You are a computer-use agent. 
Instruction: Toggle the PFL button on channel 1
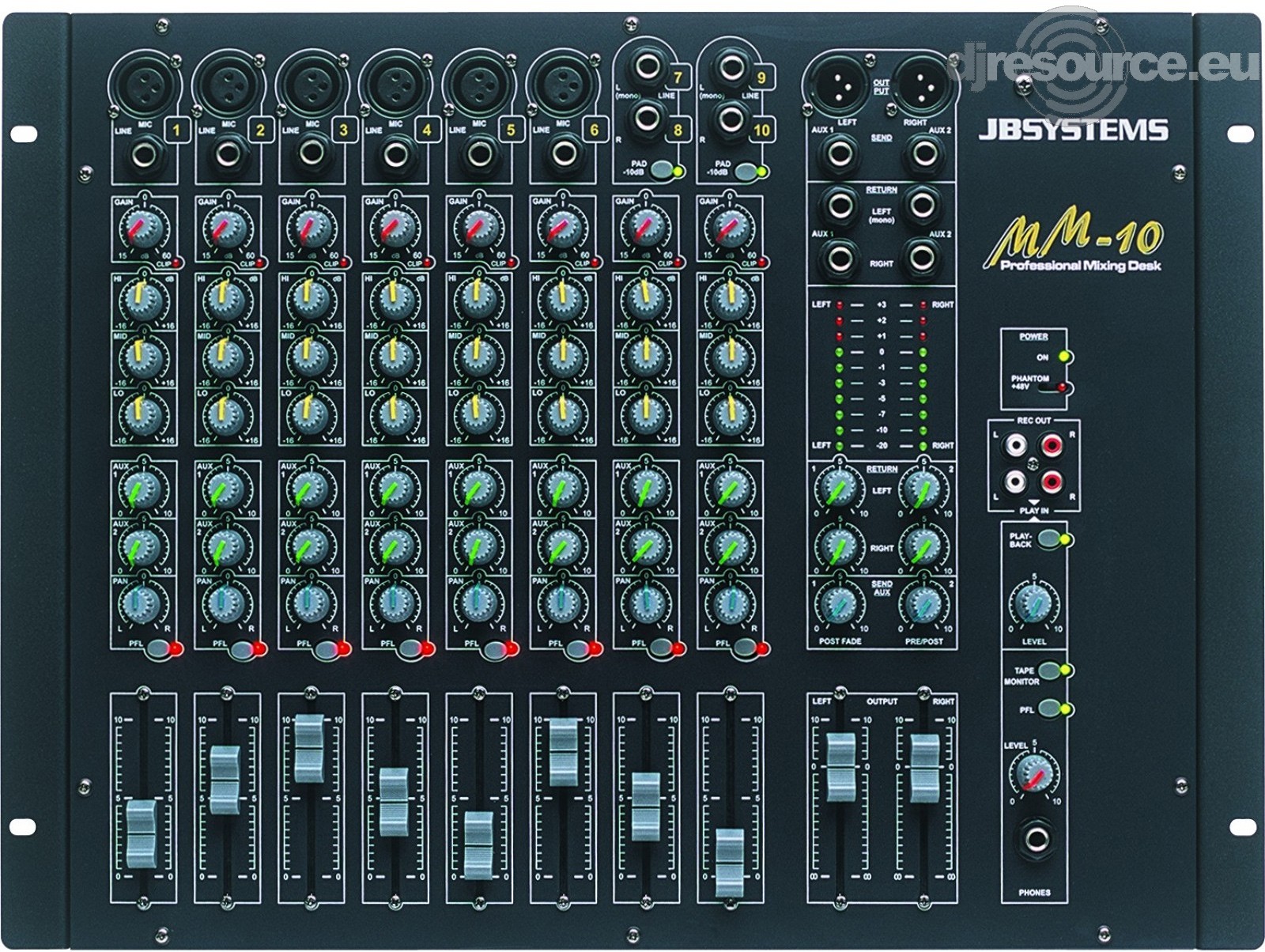coord(159,648)
